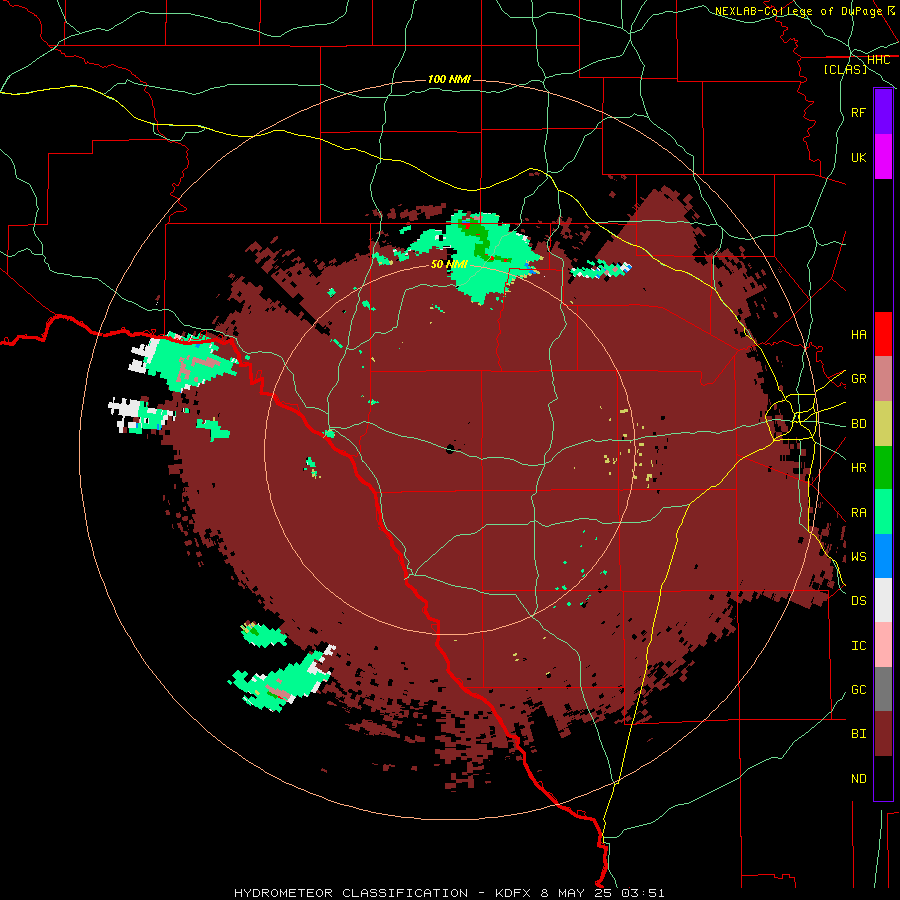
Task: Click the HHC product label
Action: tap(878, 60)
